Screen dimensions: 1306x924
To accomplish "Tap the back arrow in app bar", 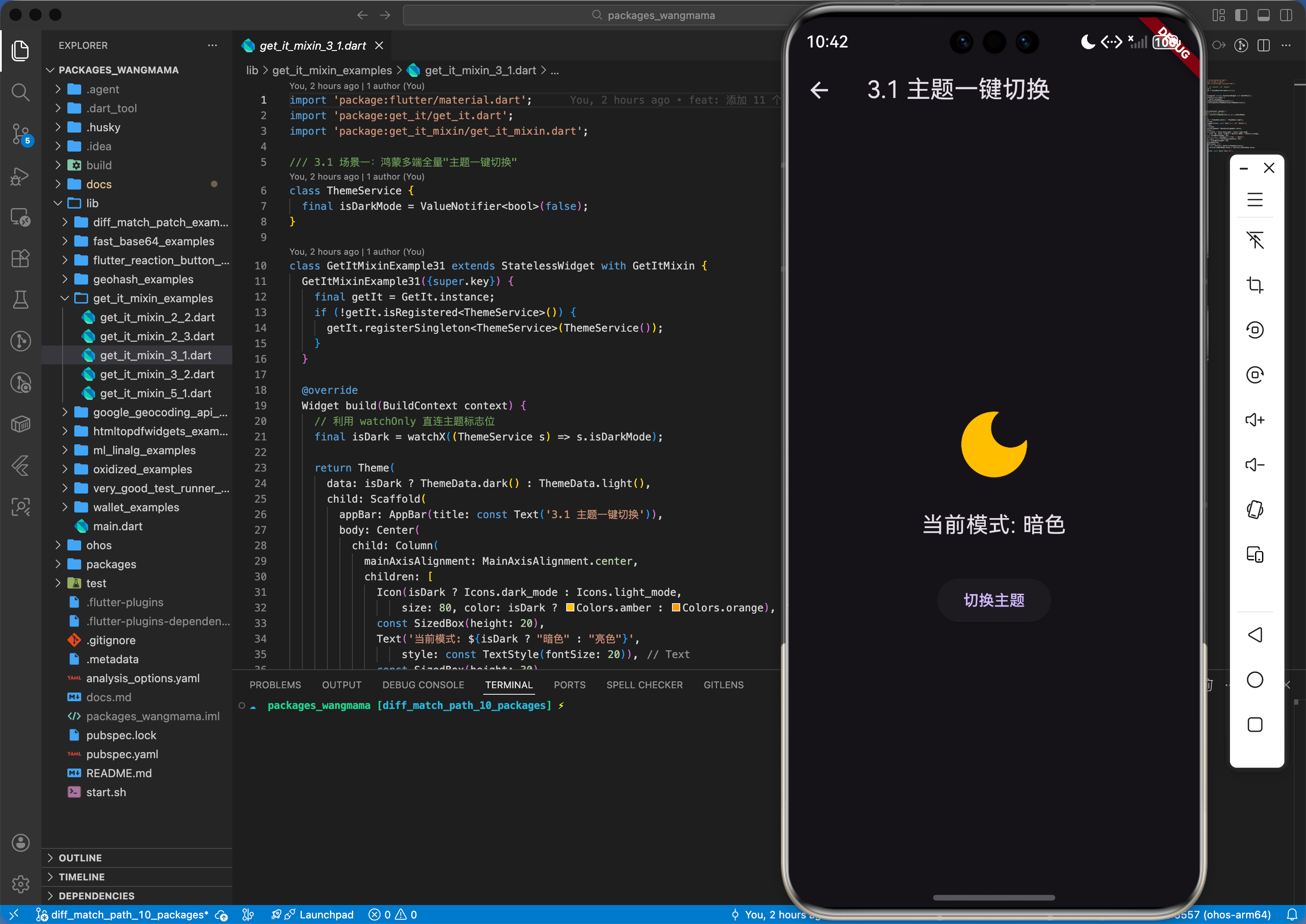I will click(x=819, y=90).
